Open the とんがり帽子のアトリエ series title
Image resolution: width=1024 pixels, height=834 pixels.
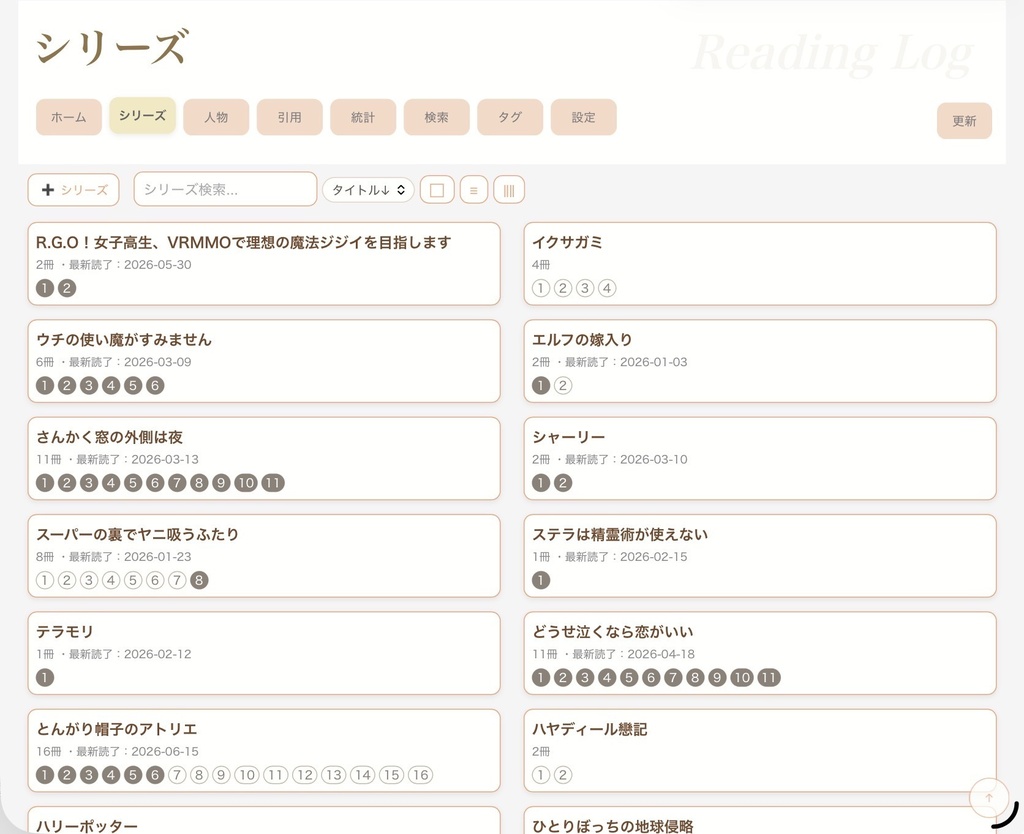point(116,729)
